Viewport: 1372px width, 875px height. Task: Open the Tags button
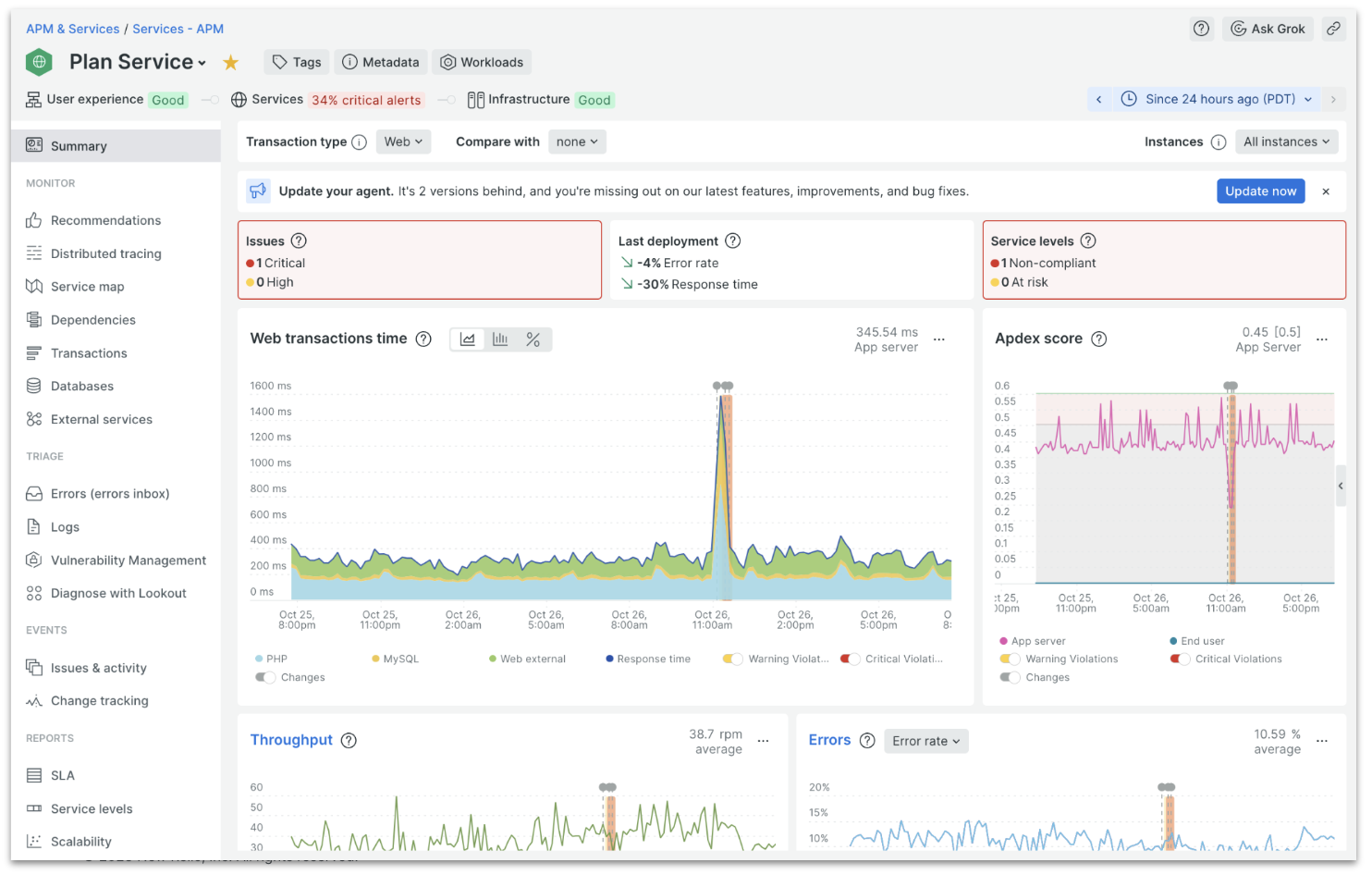(x=297, y=62)
